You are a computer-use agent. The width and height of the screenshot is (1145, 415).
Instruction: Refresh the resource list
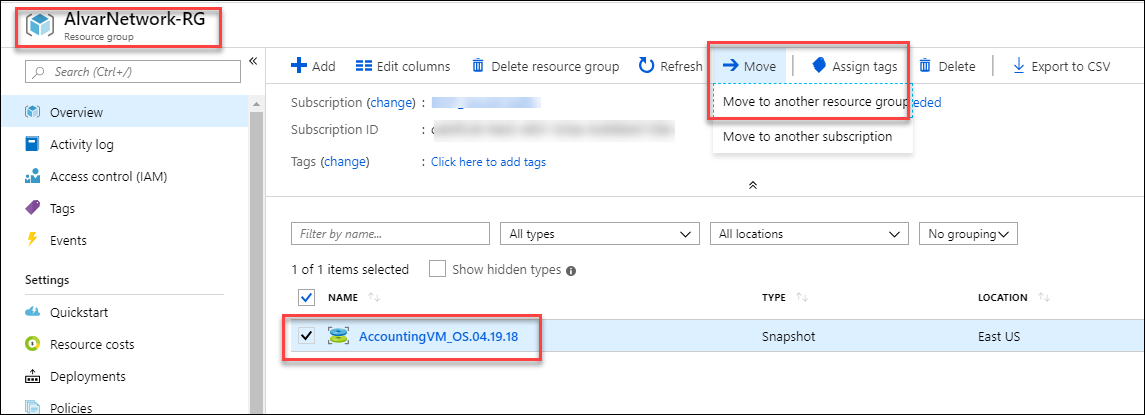670,66
